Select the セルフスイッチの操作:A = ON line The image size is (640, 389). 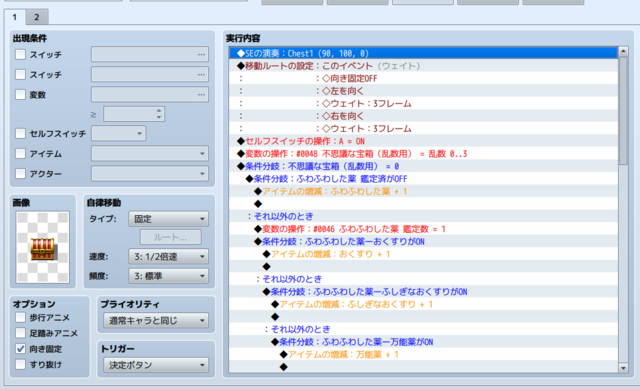(x=423, y=141)
